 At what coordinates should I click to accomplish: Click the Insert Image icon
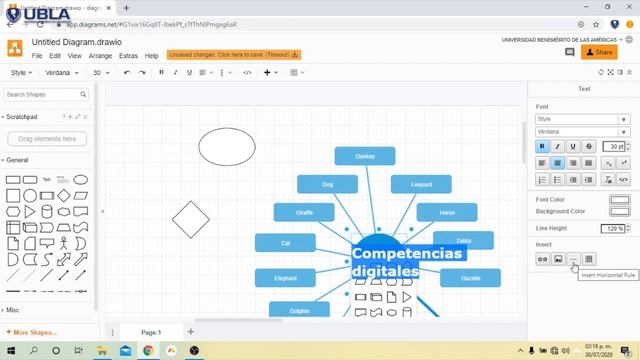pyautogui.click(x=558, y=259)
